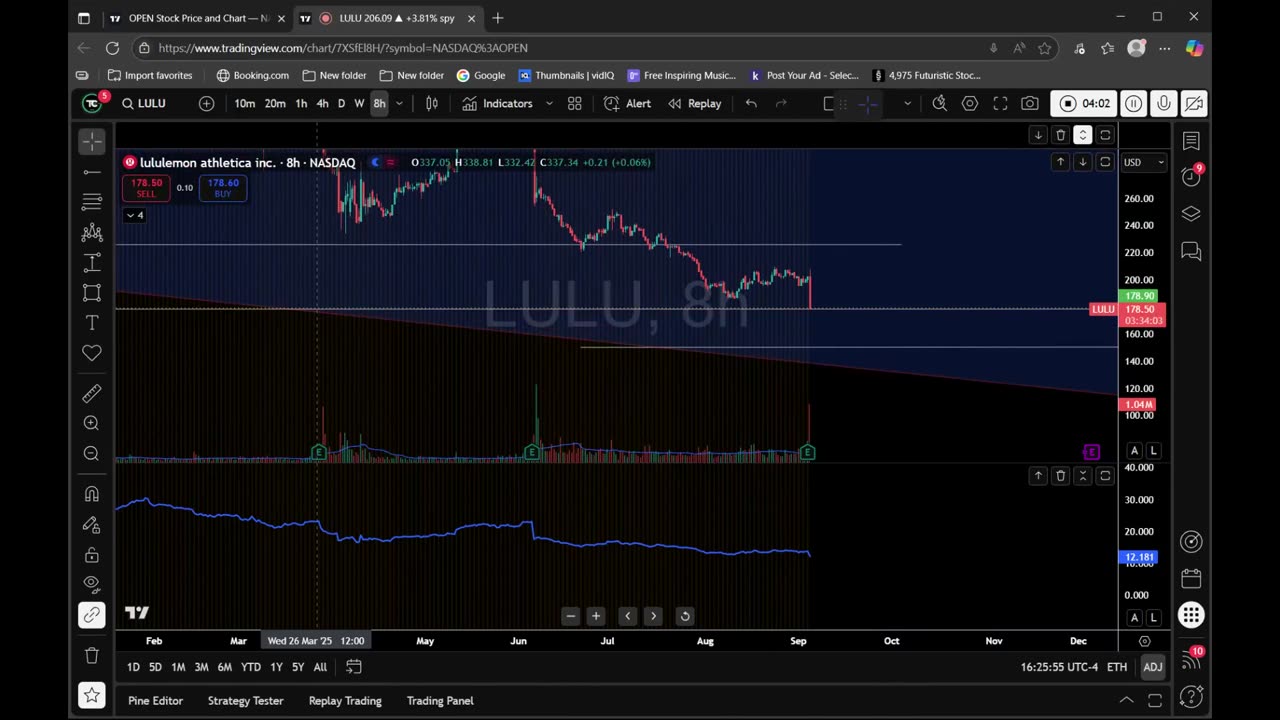Stop the screen recording at 04:02
Screen dimensions: 1280x720
click(x=1084, y=103)
